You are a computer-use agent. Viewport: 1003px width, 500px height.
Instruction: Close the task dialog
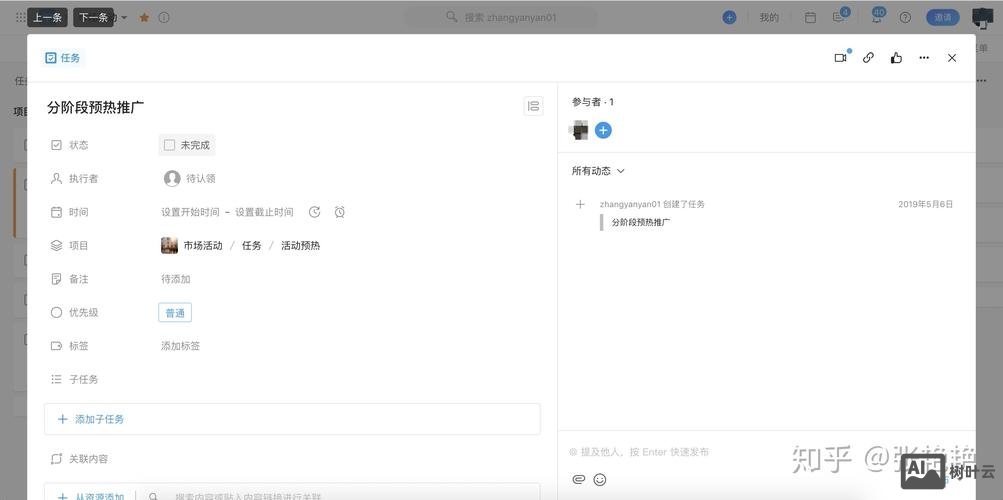pyautogui.click(x=952, y=58)
